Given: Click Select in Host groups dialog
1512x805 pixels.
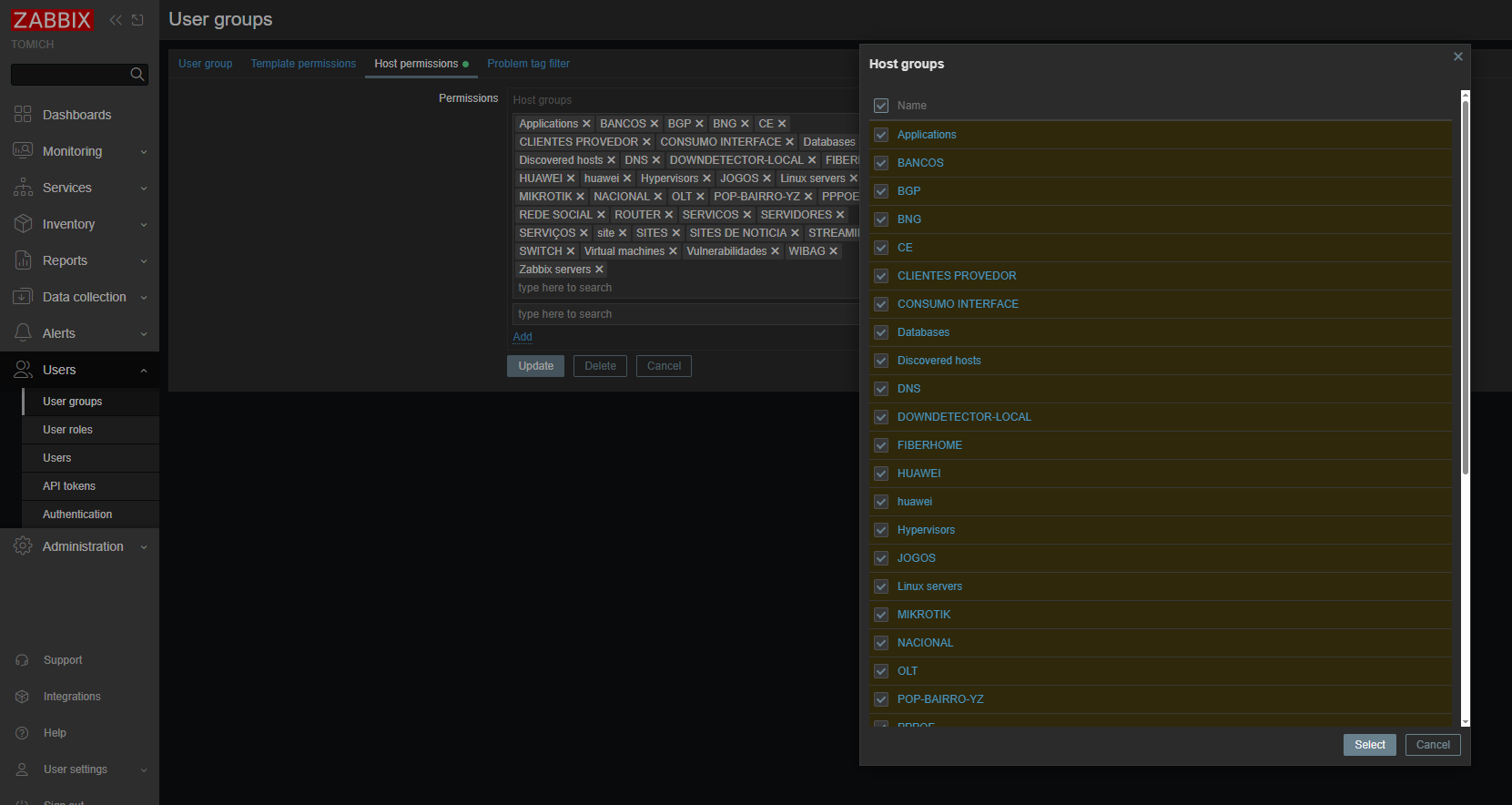Looking at the screenshot, I should [x=1369, y=745].
